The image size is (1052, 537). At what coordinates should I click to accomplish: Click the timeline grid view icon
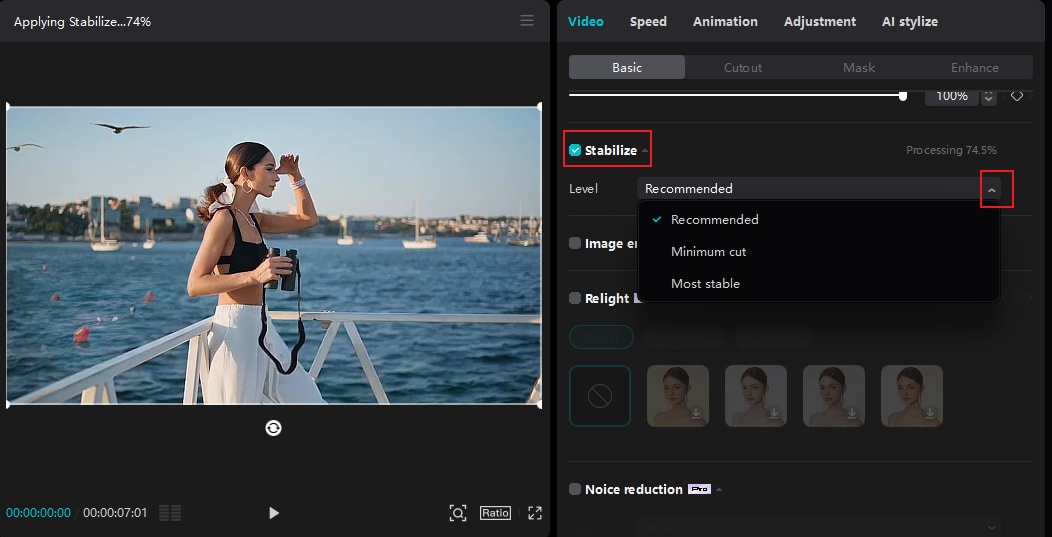(170, 513)
